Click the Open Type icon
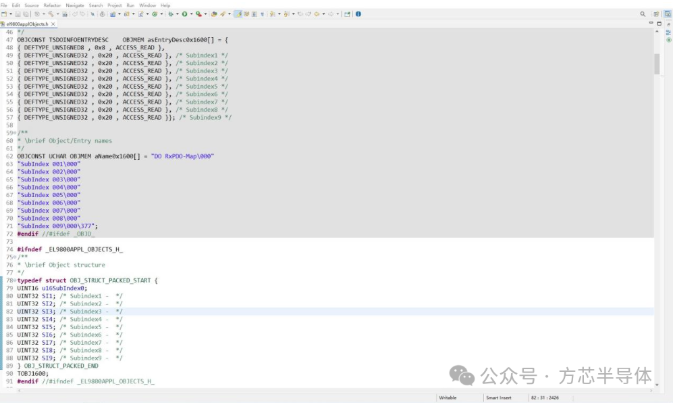 [x=214, y=14]
